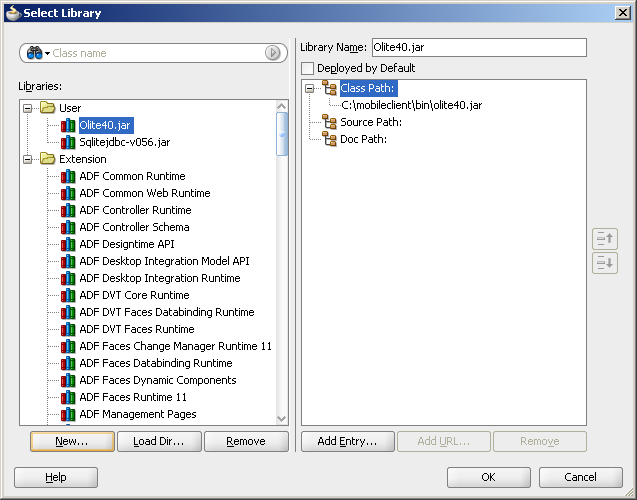Open the search type dropdown arrow
Viewport: 637px width, 500px height.
47,54
